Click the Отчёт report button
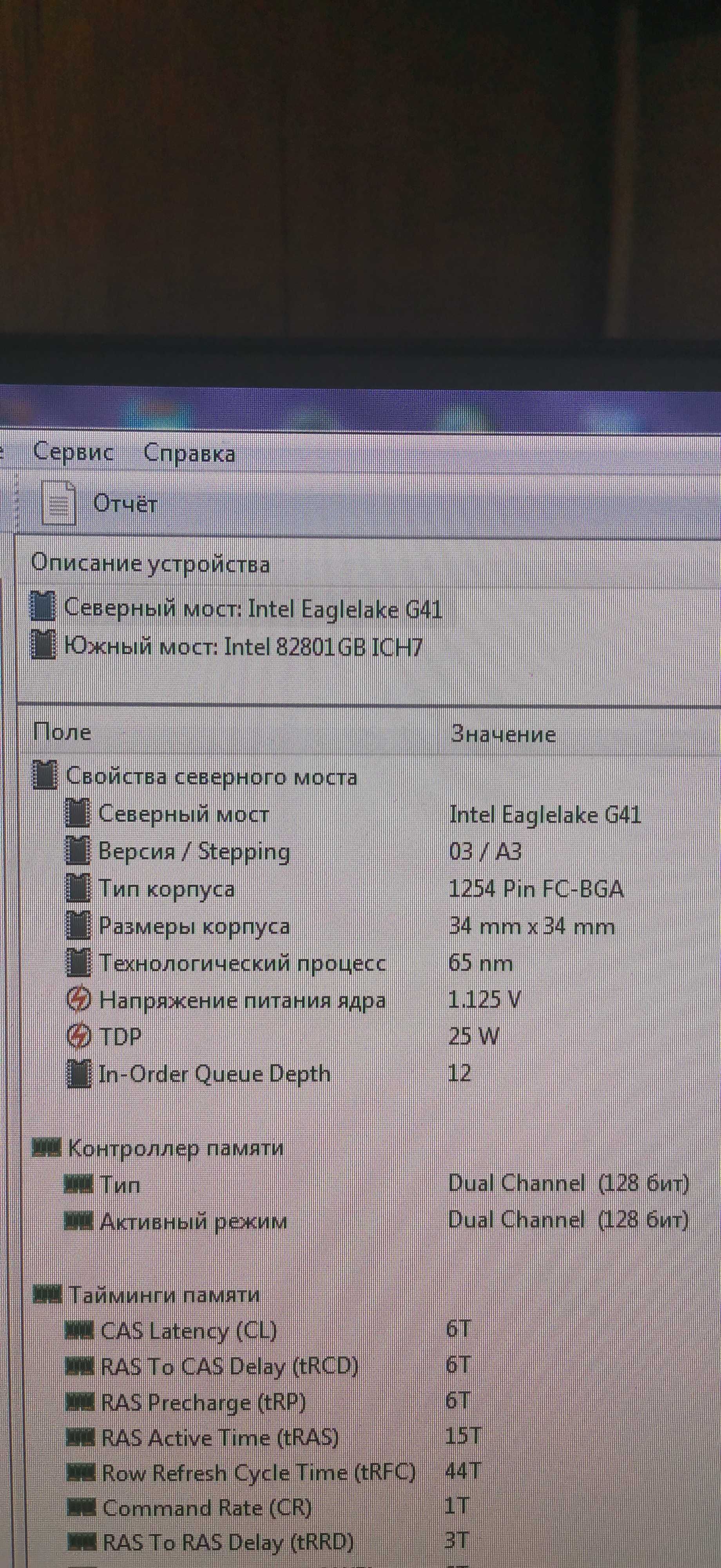This screenshot has width=721, height=1568. pos(99,503)
